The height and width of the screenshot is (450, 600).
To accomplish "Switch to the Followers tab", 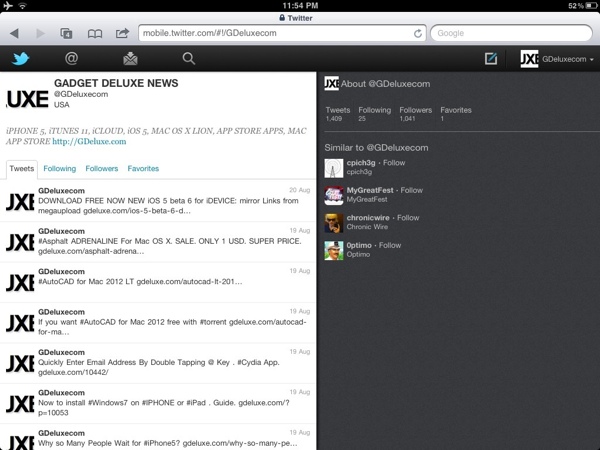I will 102,169.
